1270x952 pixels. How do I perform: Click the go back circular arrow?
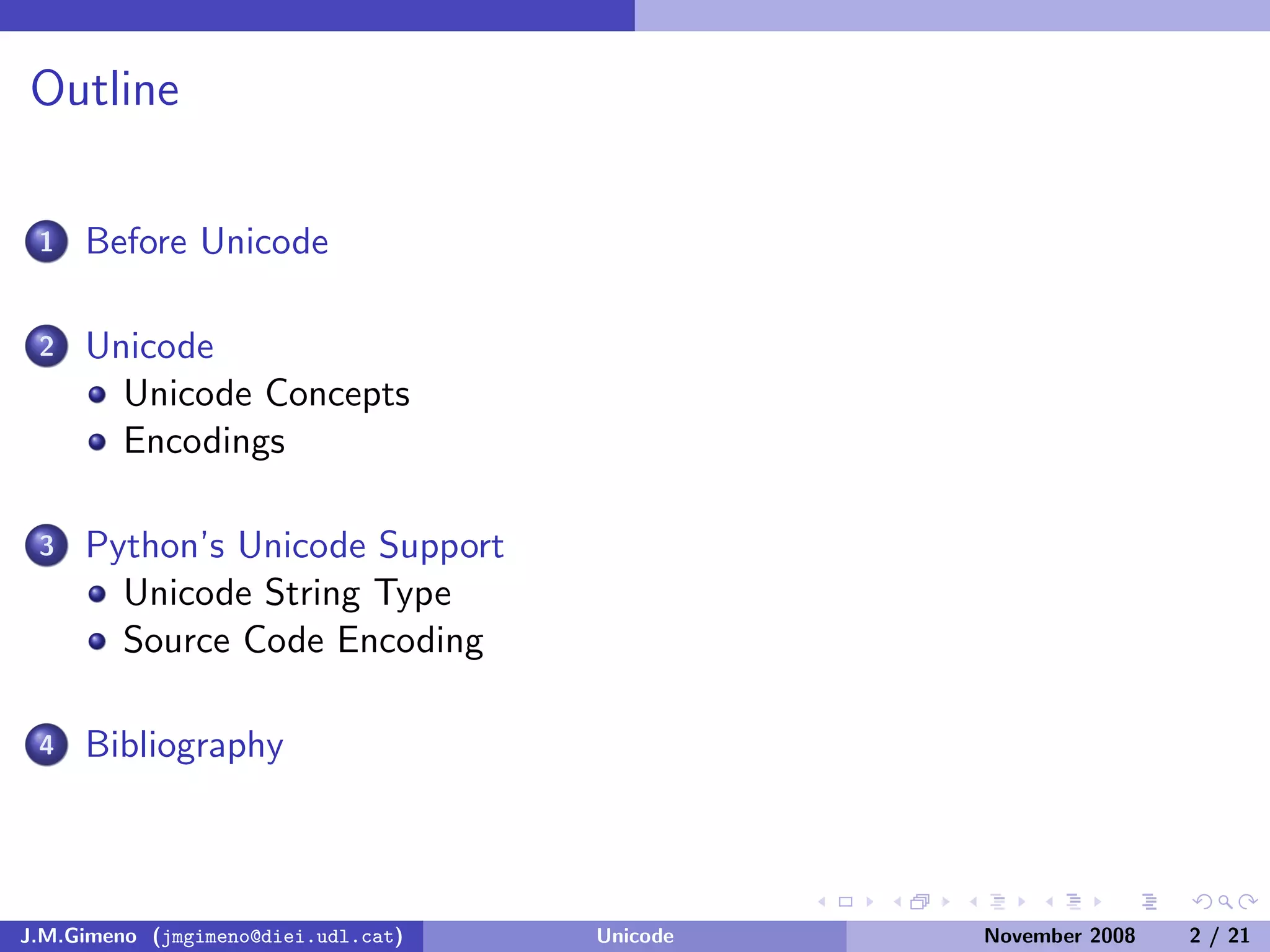1202,902
